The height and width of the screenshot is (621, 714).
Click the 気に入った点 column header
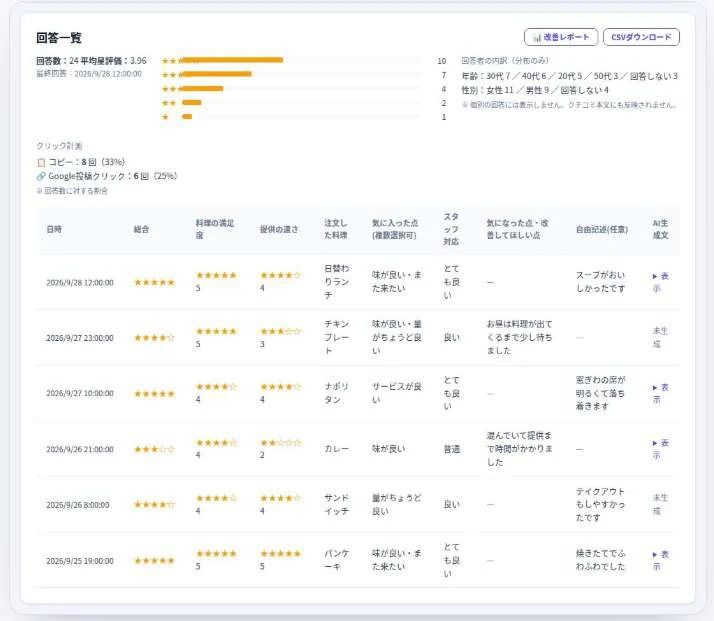395,229
